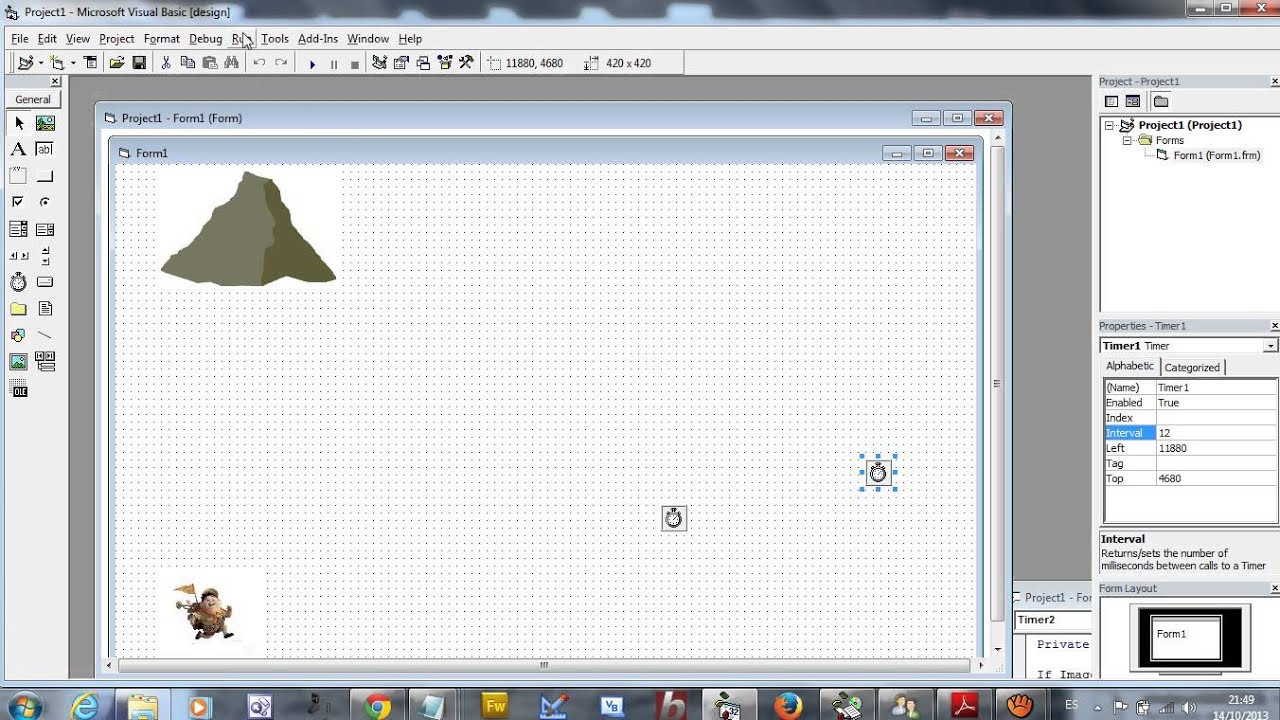The width and height of the screenshot is (1280, 720).
Task: Select the Frame control tool
Action: pyautogui.click(x=18, y=176)
